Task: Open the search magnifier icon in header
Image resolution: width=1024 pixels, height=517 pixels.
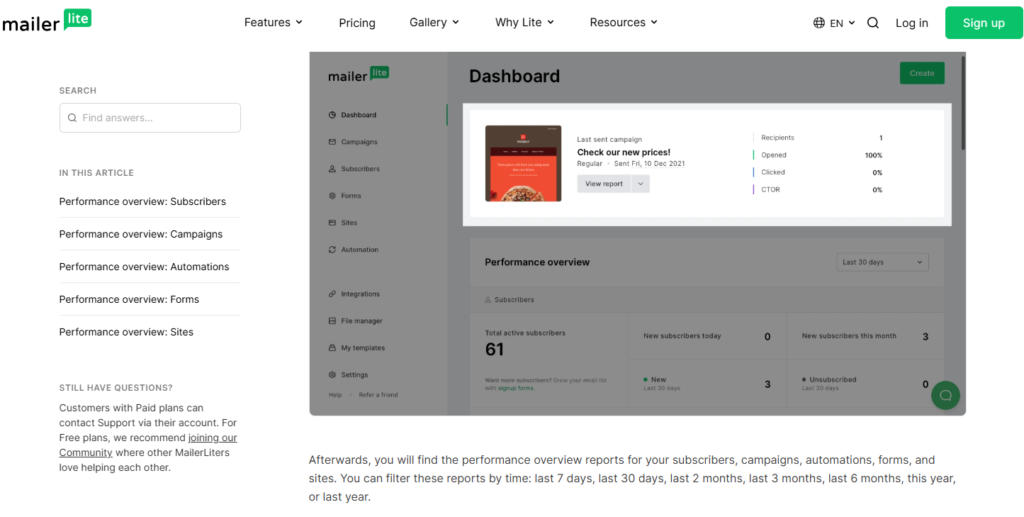Action: [872, 23]
